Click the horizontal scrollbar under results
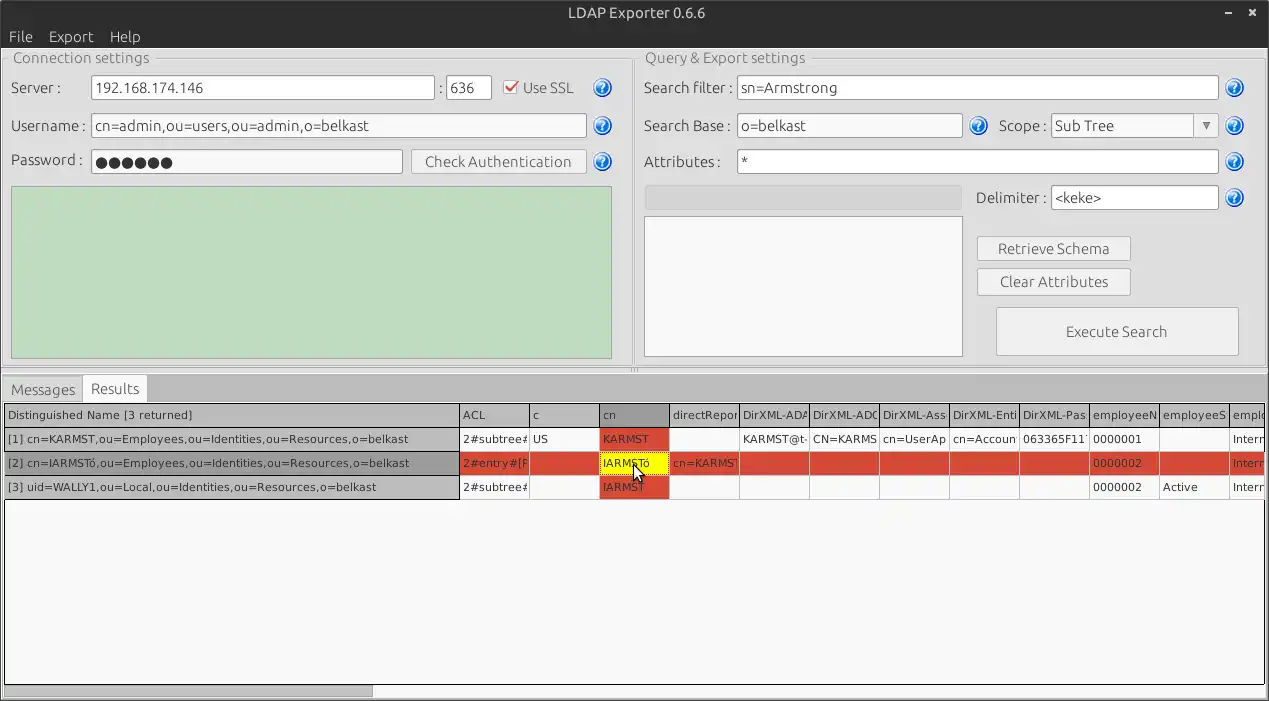The width and height of the screenshot is (1269, 701). [189, 691]
